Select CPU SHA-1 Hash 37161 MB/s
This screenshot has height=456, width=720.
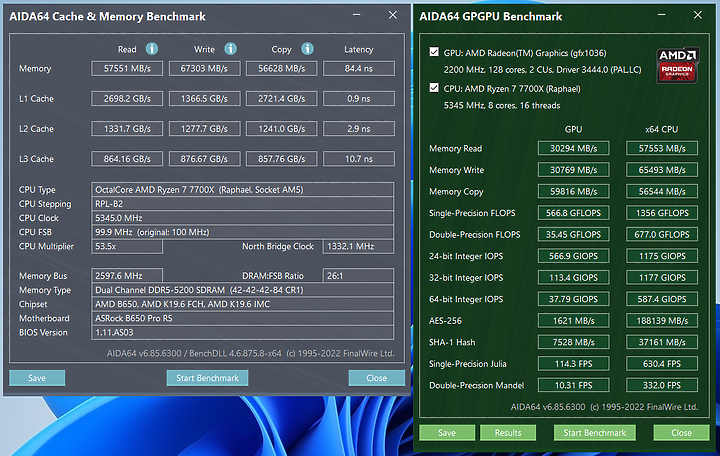point(662,342)
